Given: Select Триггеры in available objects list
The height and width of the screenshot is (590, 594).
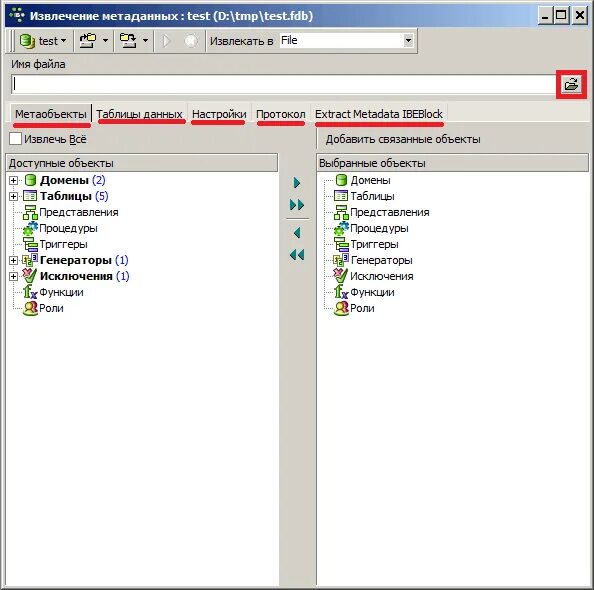Looking at the screenshot, I should [x=63, y=244].
